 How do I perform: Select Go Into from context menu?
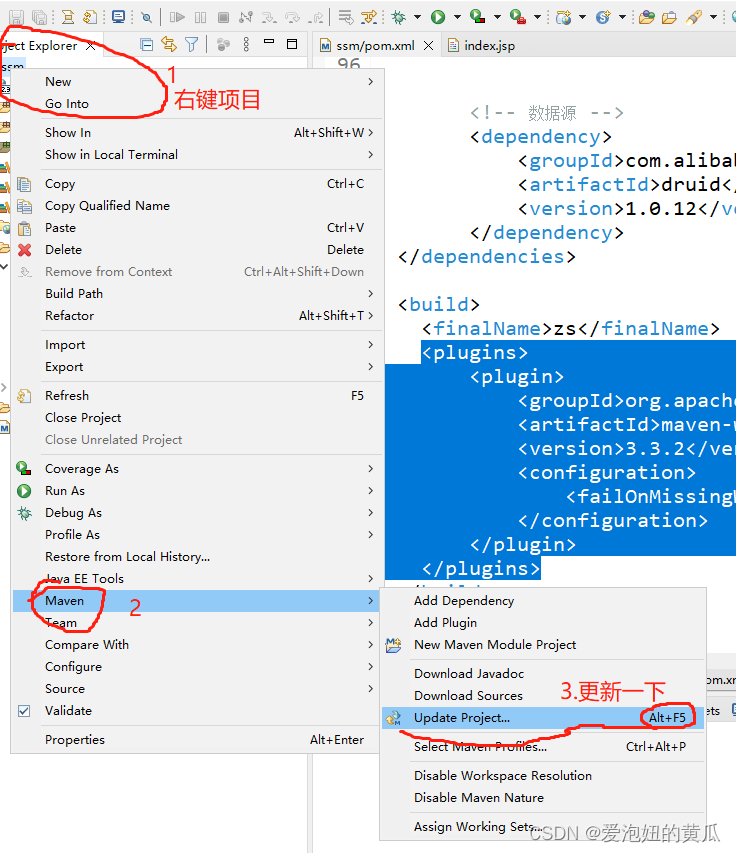click(197, 103)
